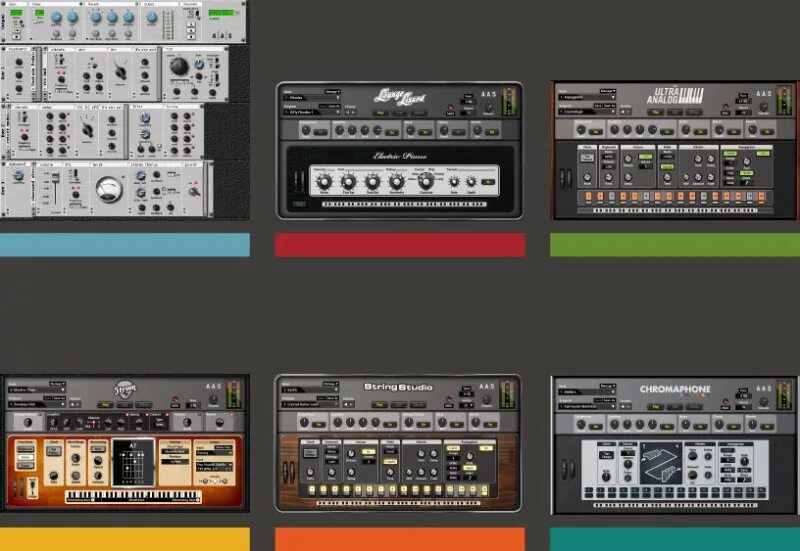Click the Character selector knob in Lounge Lizard

pyautogui.click(x=426, y=181)
